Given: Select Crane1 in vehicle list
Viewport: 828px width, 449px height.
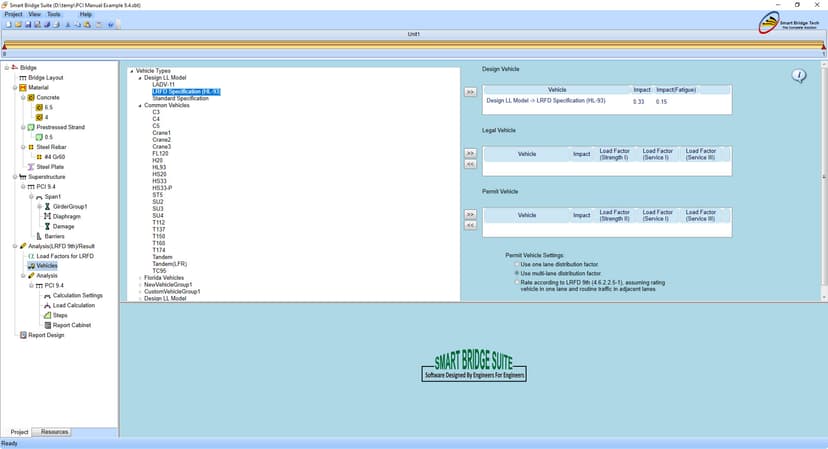Looking at the screenshot, I should (161, 133).
